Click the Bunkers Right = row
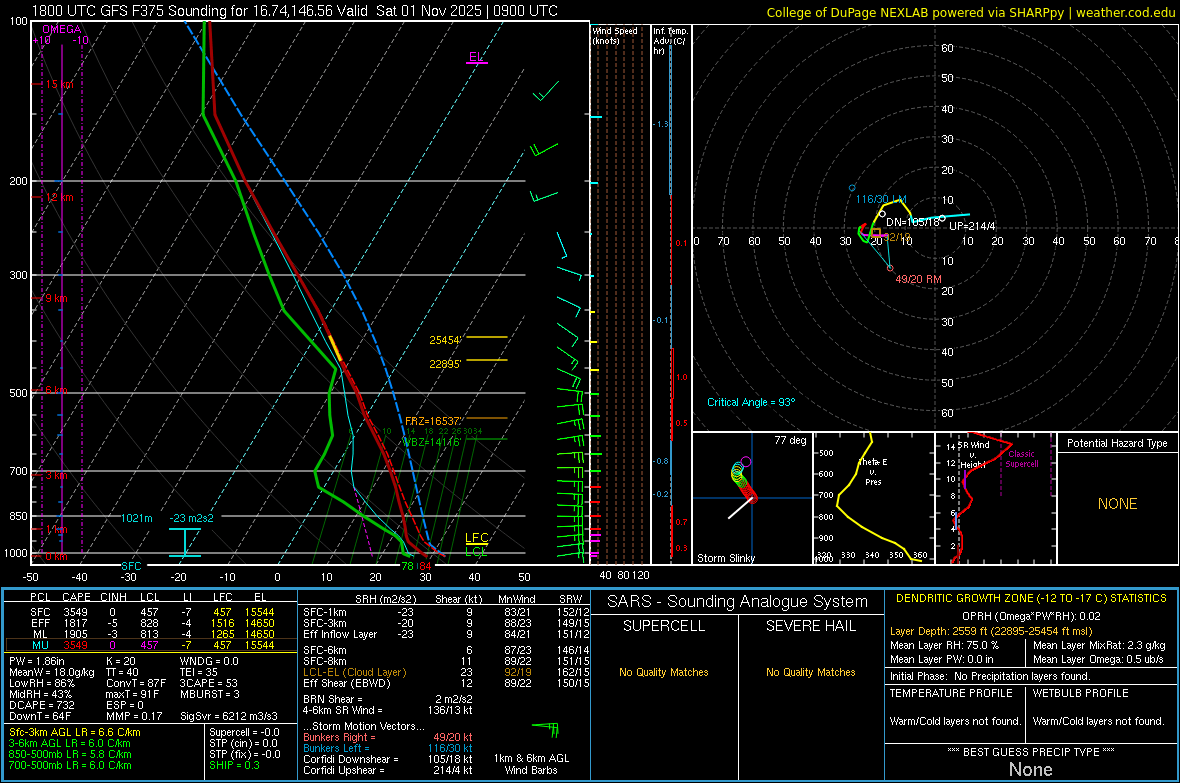This screenshot has height=783, width=1180. (x=388, y=737)
